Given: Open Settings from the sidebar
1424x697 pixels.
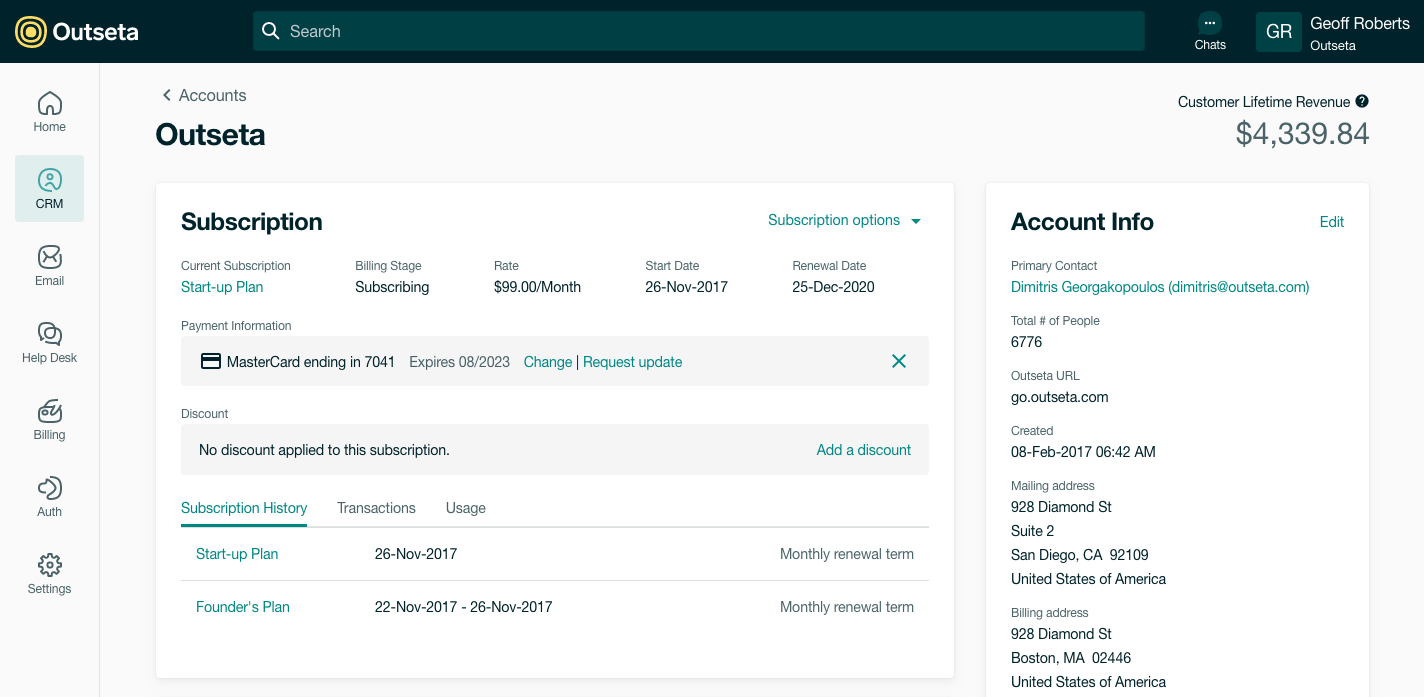Looking at the screenshot, I should click(49, 573).
